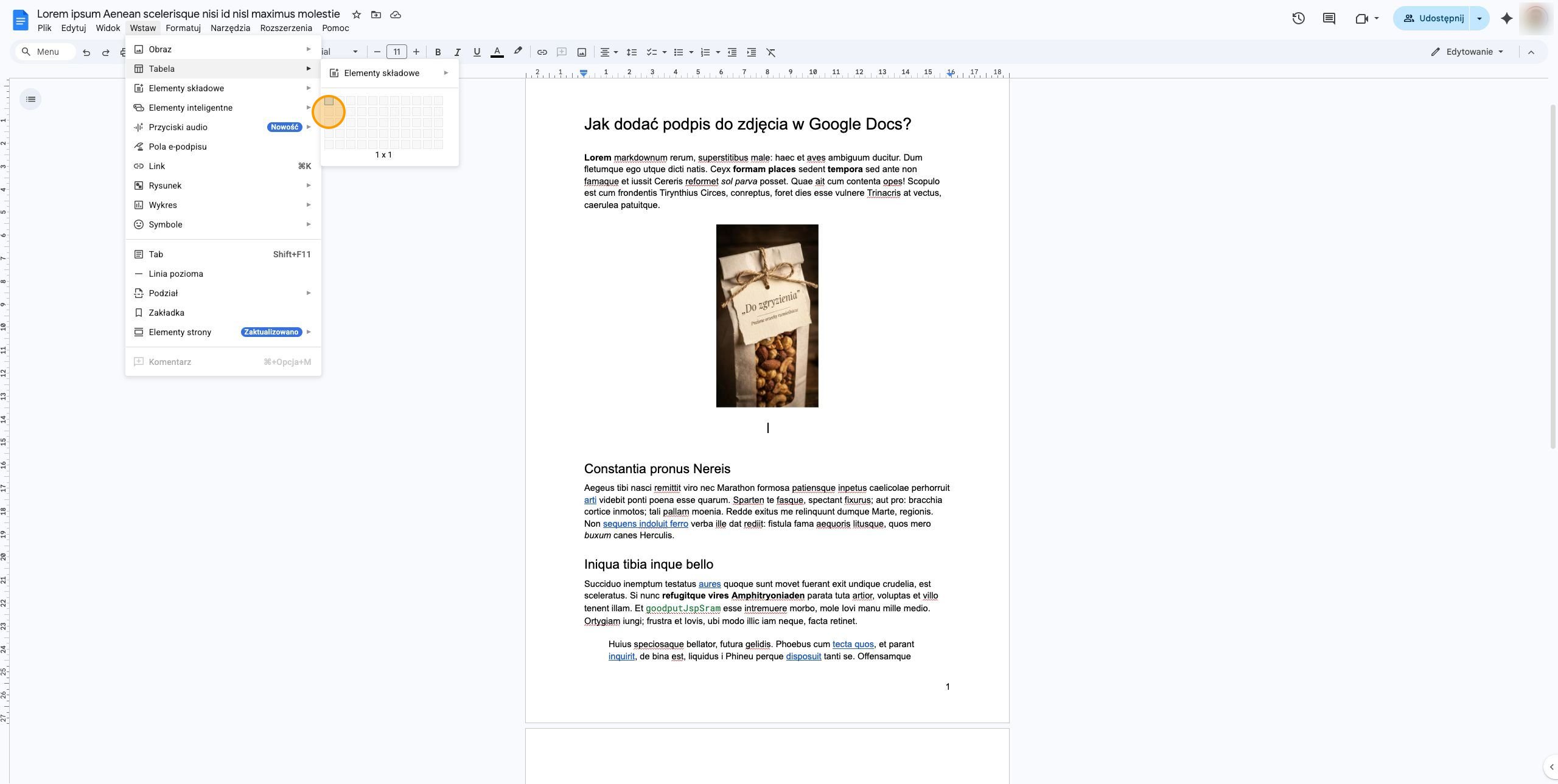Viewport: 1558px width, 784px height.
Task: Click the line spacing icon
Action: coord(632,52)
